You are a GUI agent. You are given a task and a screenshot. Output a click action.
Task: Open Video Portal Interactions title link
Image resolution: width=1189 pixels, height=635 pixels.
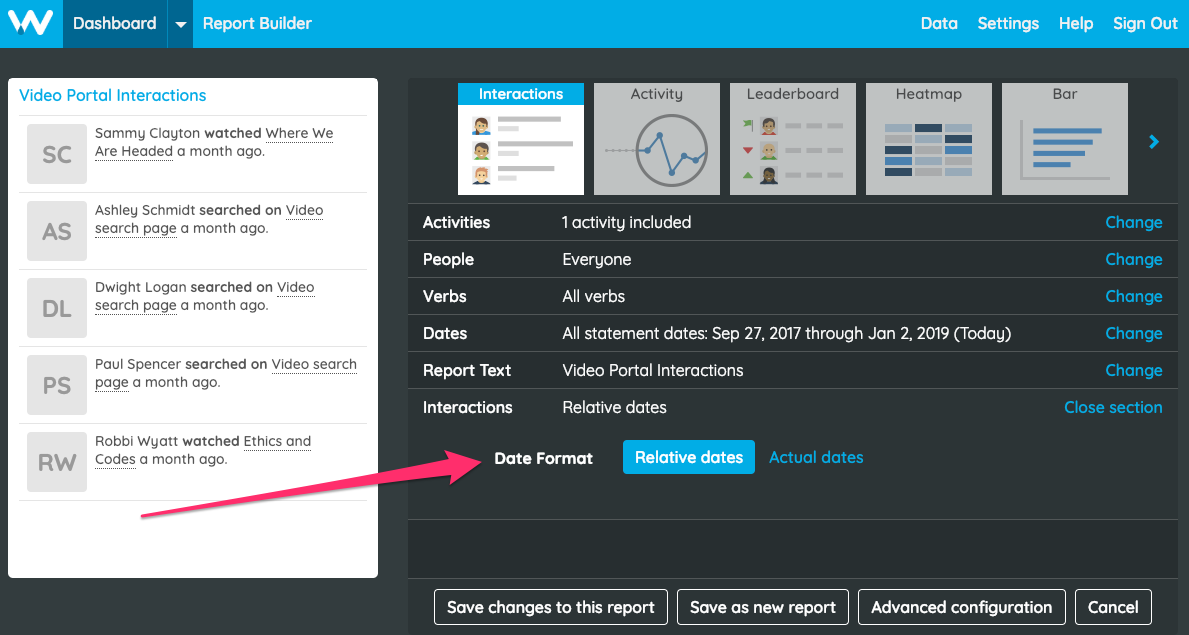(112, 96)
